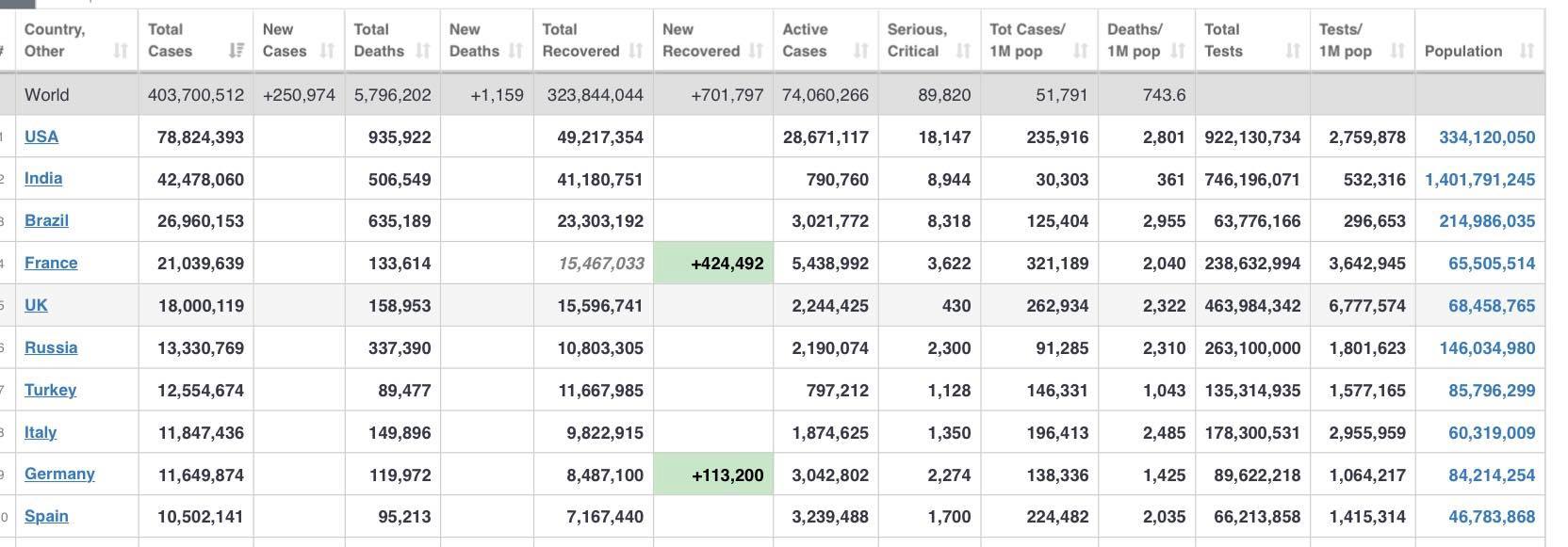This screenshot has height=547, width=1568.
Task: Sort by New Cases sort icon
Action: pyautogui.click(x=327, y=51)
